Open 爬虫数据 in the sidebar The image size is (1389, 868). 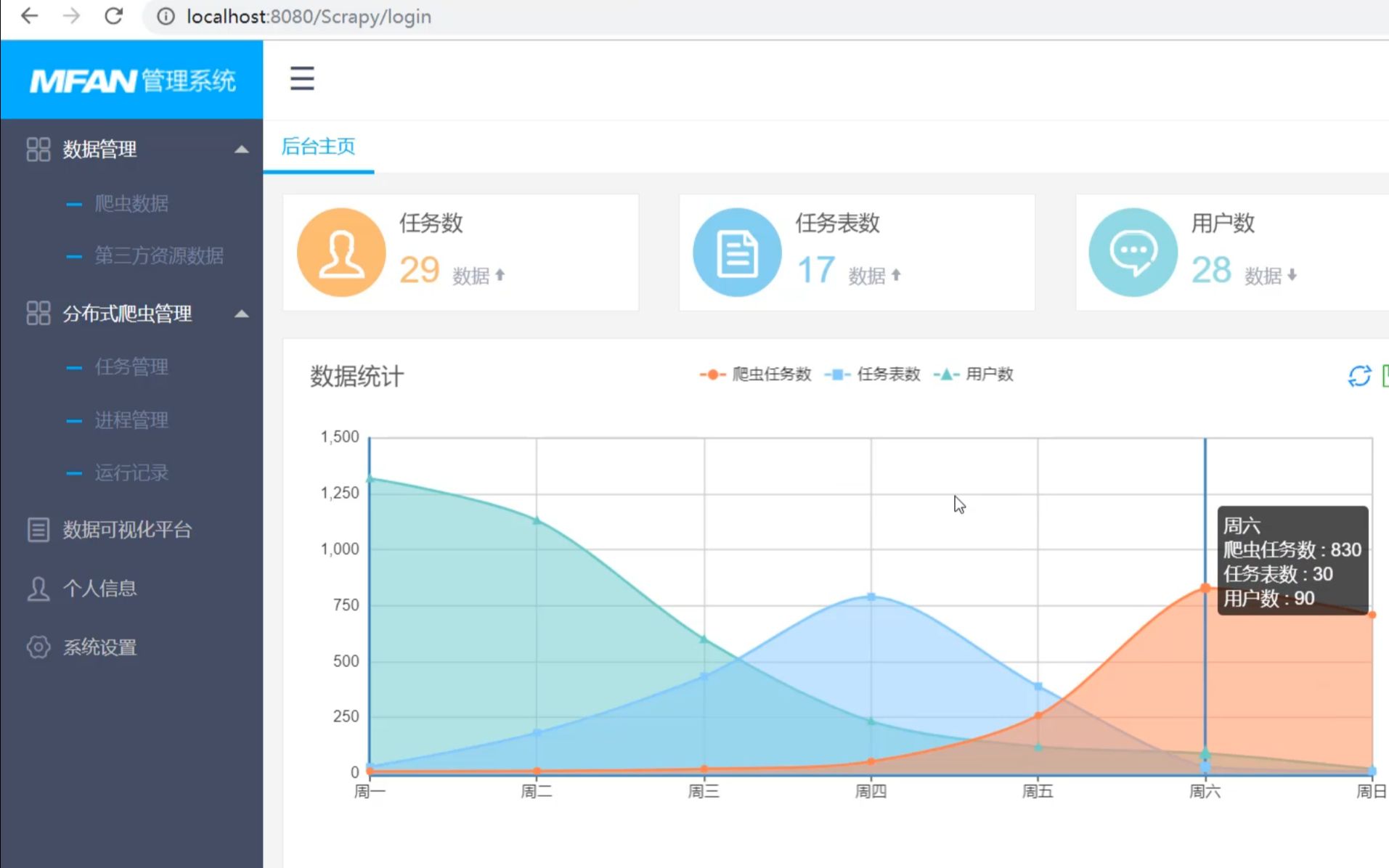pyautogui.click(x=131, y=203)
